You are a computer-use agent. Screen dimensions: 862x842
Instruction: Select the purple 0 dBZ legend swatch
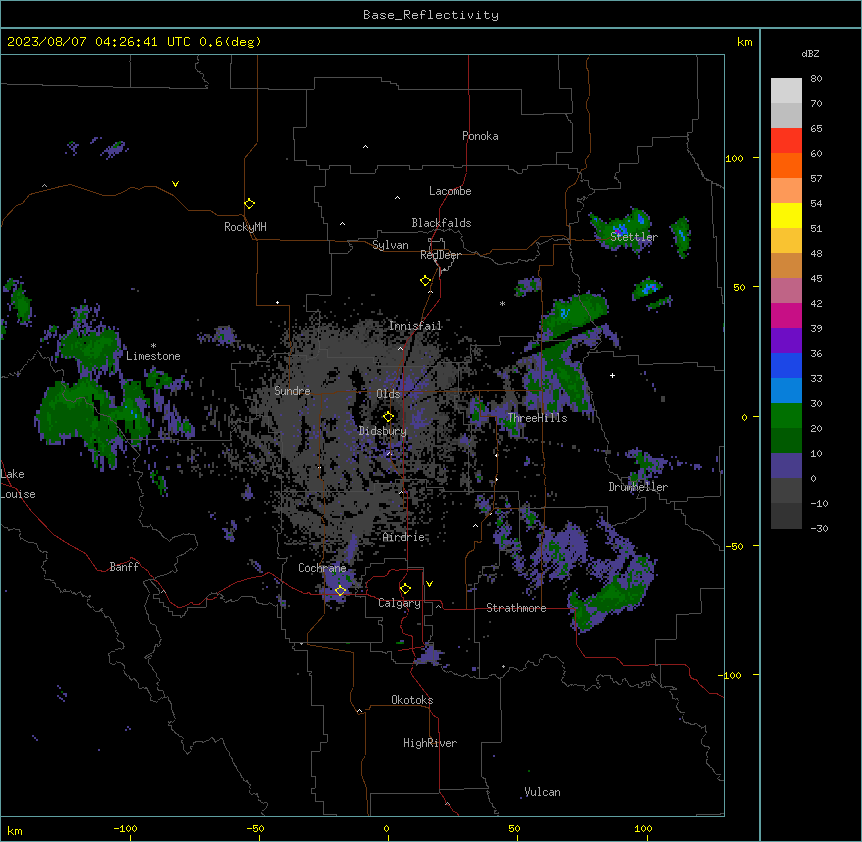click(x=786, y=466)
